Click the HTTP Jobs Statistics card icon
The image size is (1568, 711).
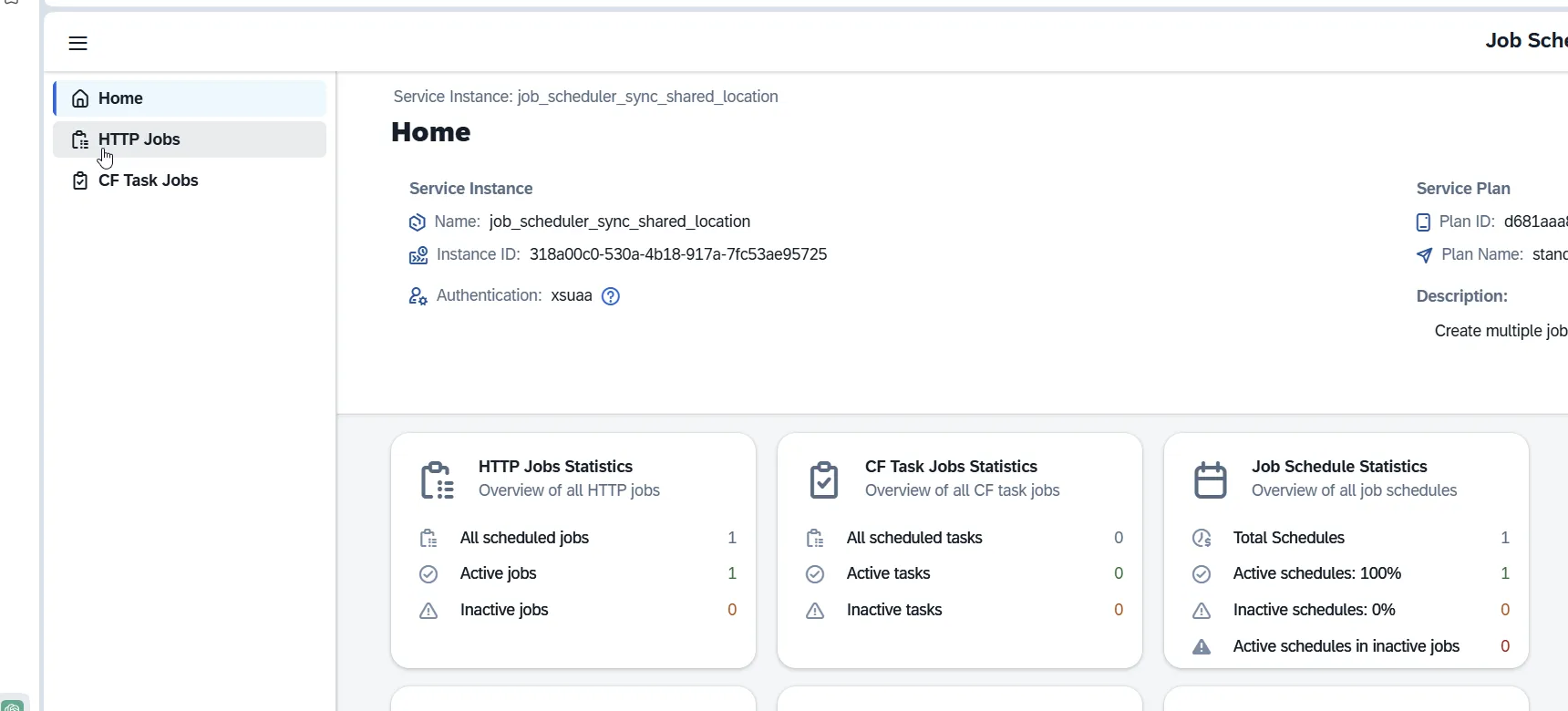pos(438,480)
